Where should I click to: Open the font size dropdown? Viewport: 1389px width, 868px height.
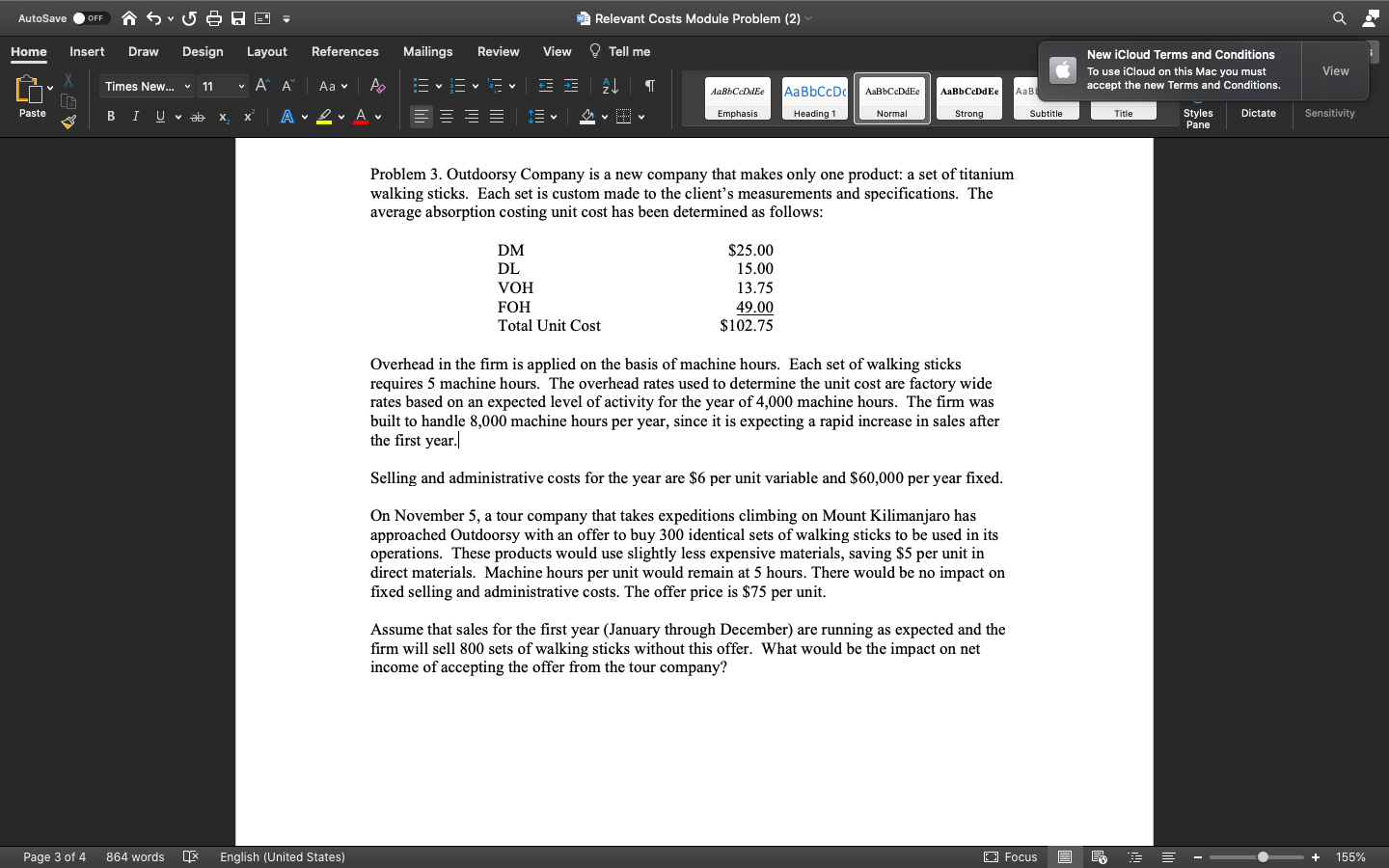(x=222, y=86)
